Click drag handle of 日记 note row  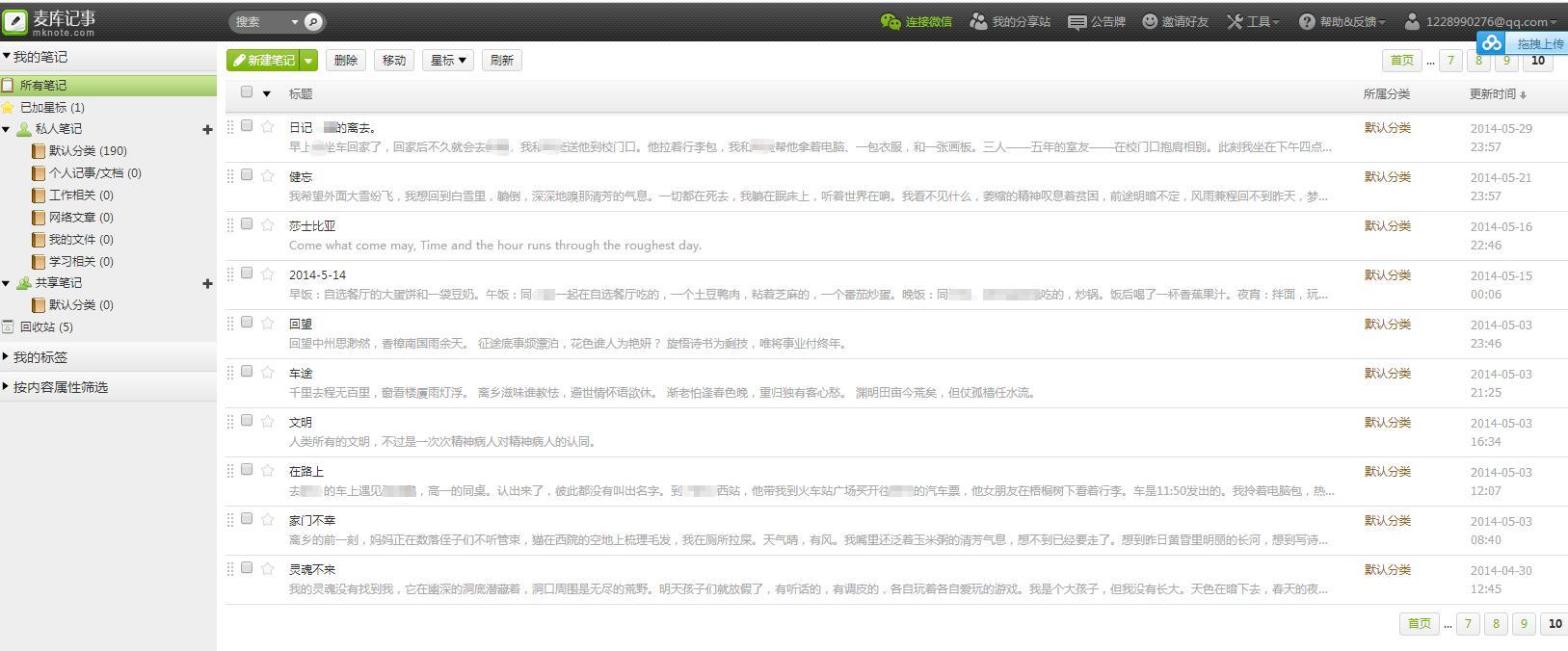230,126
